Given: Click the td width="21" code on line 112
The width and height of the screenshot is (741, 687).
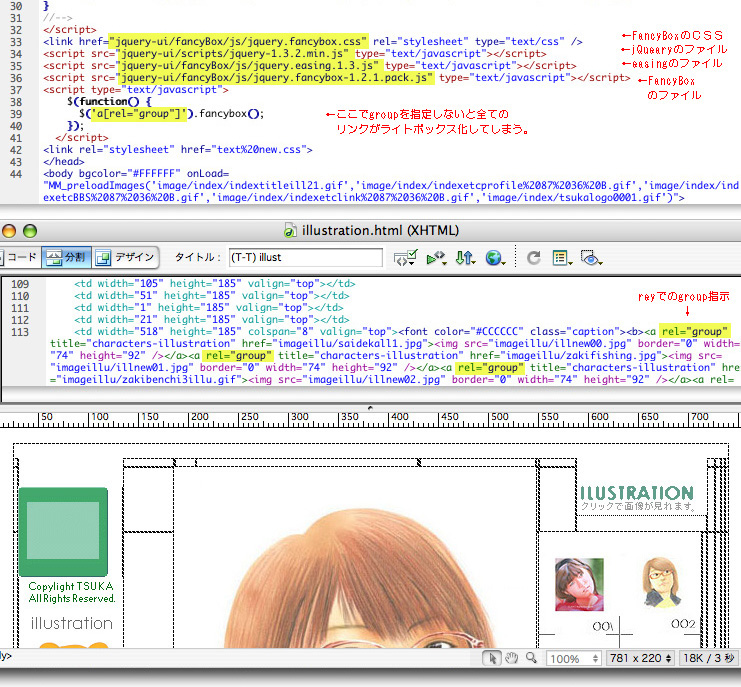Looking at the screenshot, I should 211,319.
